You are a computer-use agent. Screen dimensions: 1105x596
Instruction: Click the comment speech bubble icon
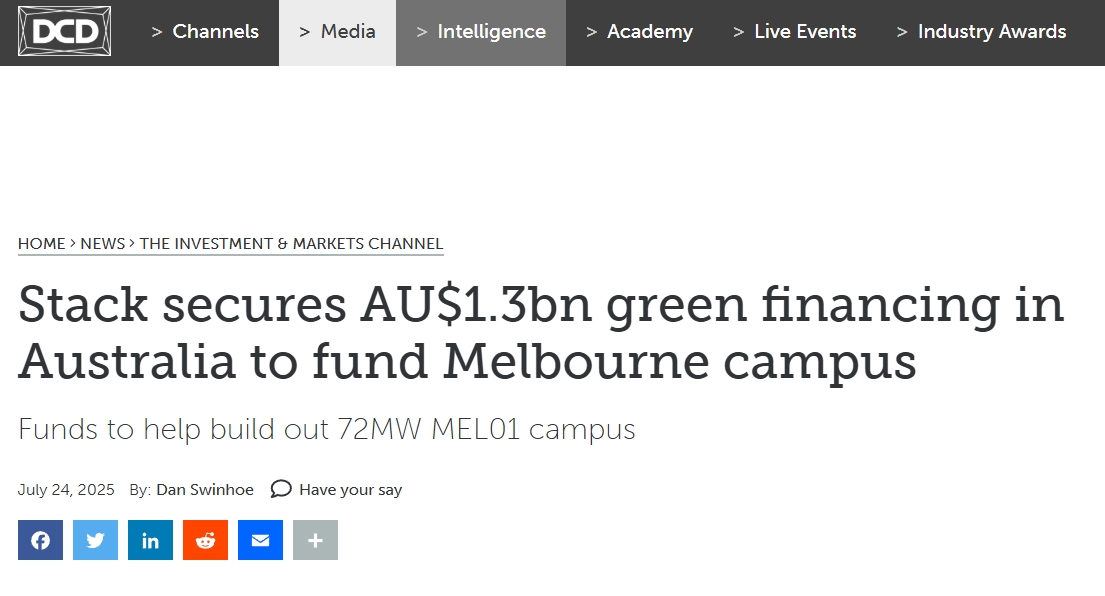281,489
